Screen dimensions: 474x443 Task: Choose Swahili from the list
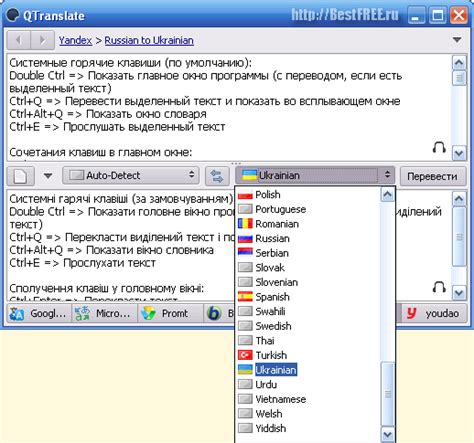coord(308,311)
